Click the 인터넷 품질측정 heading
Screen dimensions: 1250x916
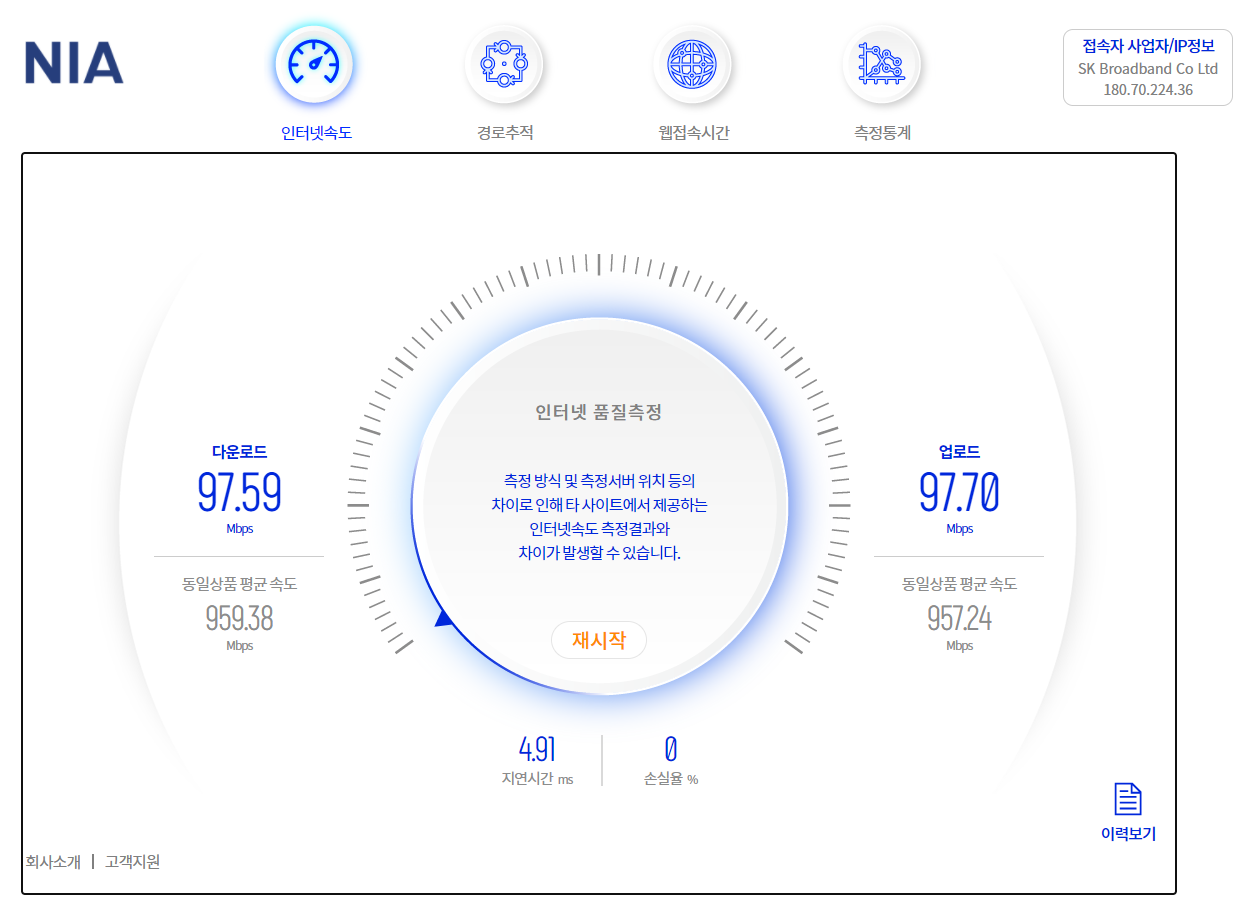(599, 412)
